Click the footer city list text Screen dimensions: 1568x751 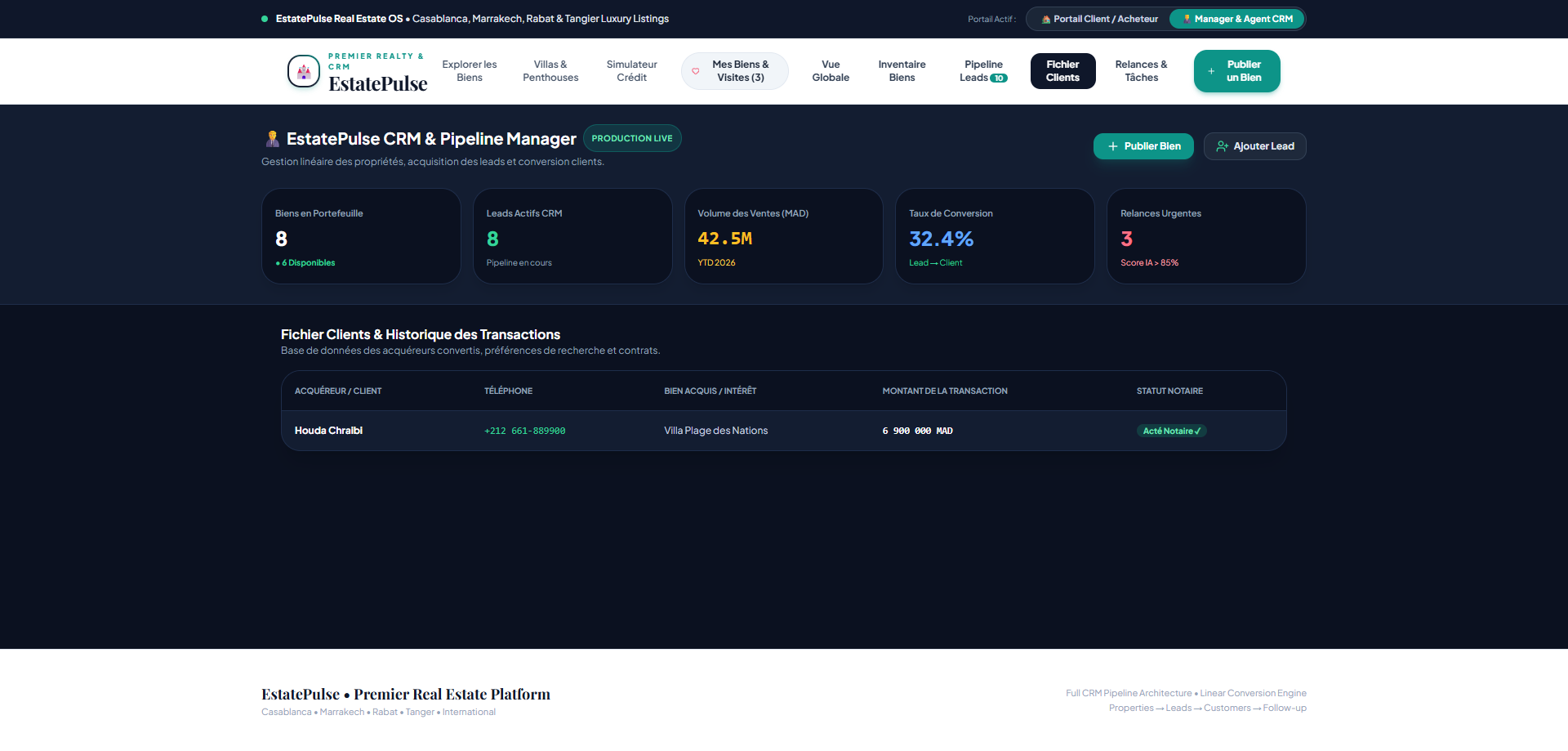378,712
